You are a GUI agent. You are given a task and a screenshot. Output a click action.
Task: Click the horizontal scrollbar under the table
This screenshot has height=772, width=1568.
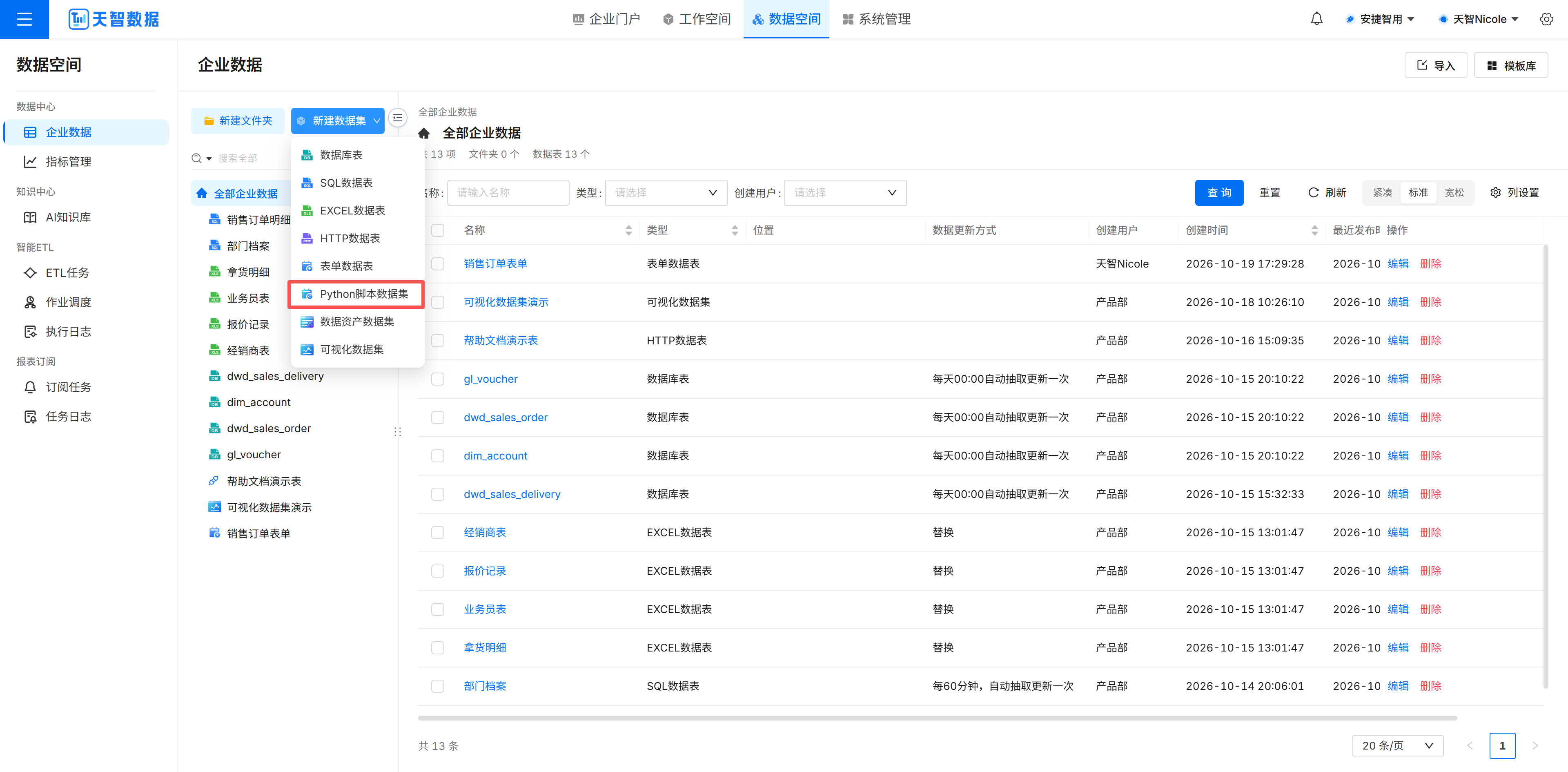point(938,718)
